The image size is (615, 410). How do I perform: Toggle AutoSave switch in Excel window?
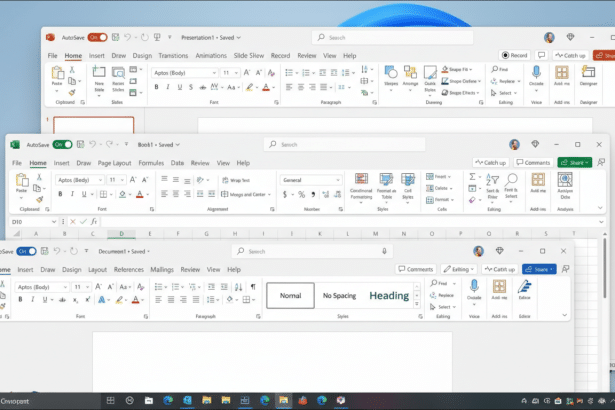[62, 144]
